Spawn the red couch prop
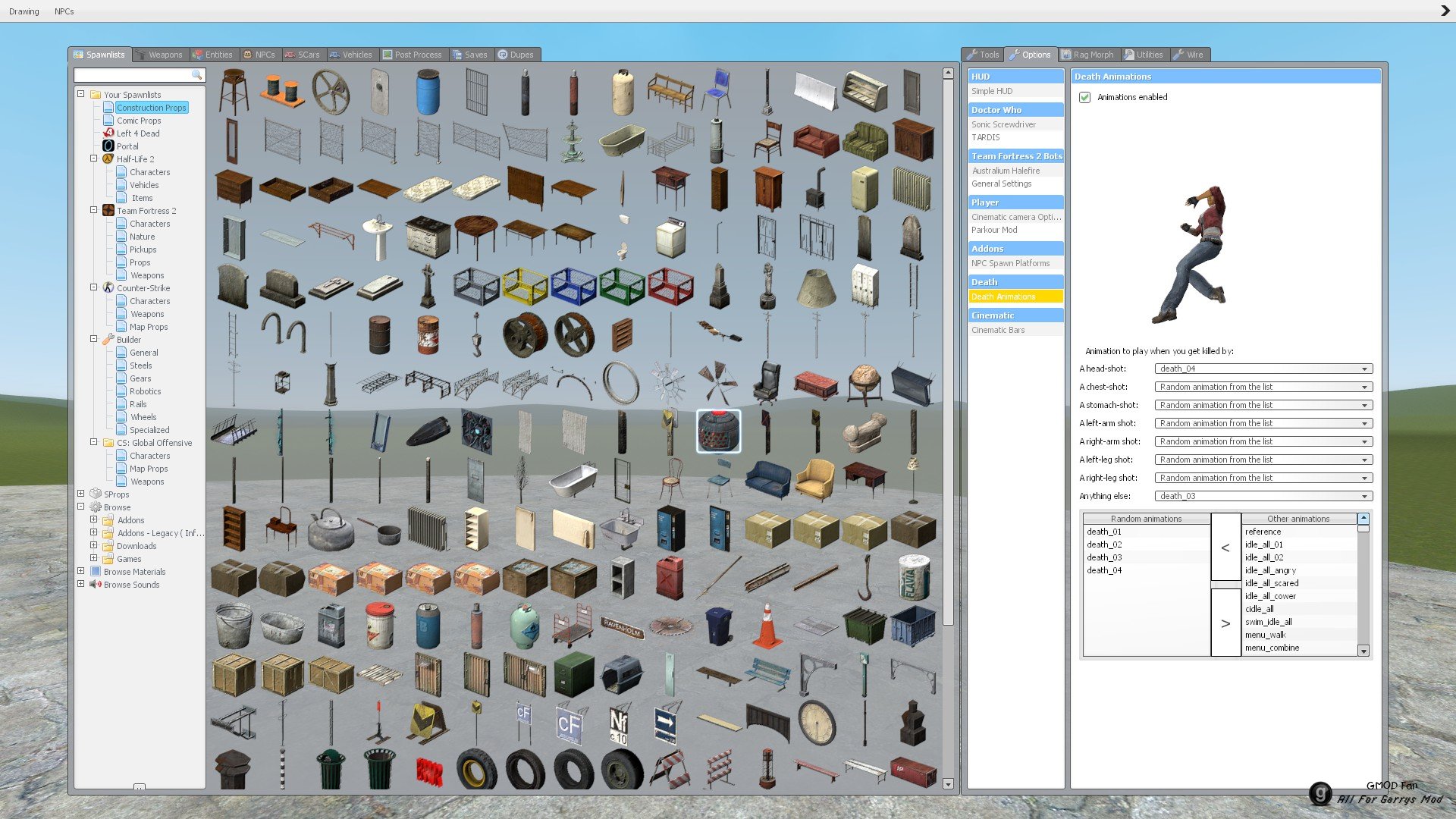Viewport: 1456px width, 819px height. 816,140
